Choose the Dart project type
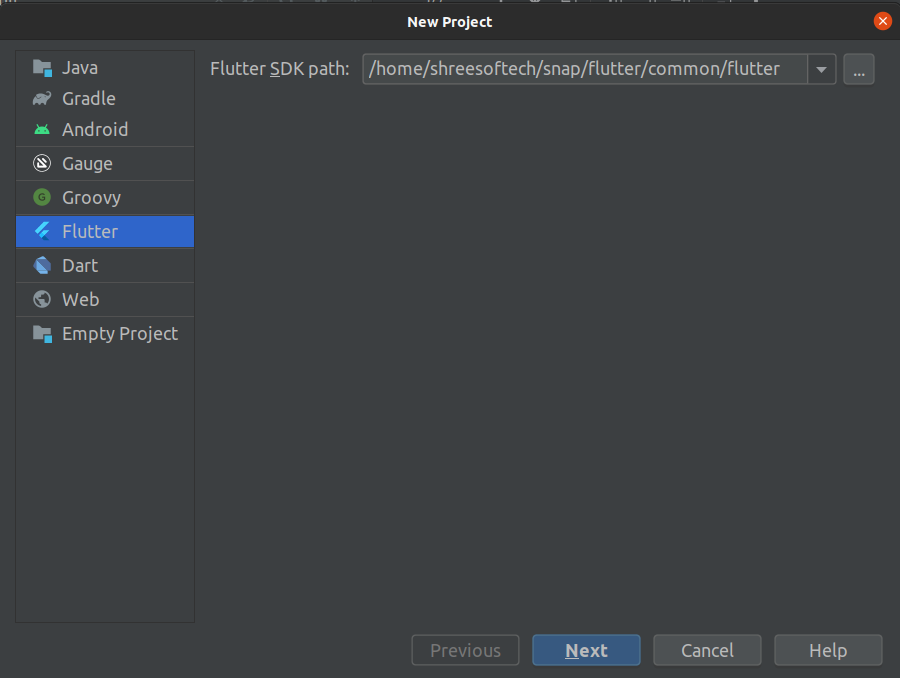 [x=80, y=266]
